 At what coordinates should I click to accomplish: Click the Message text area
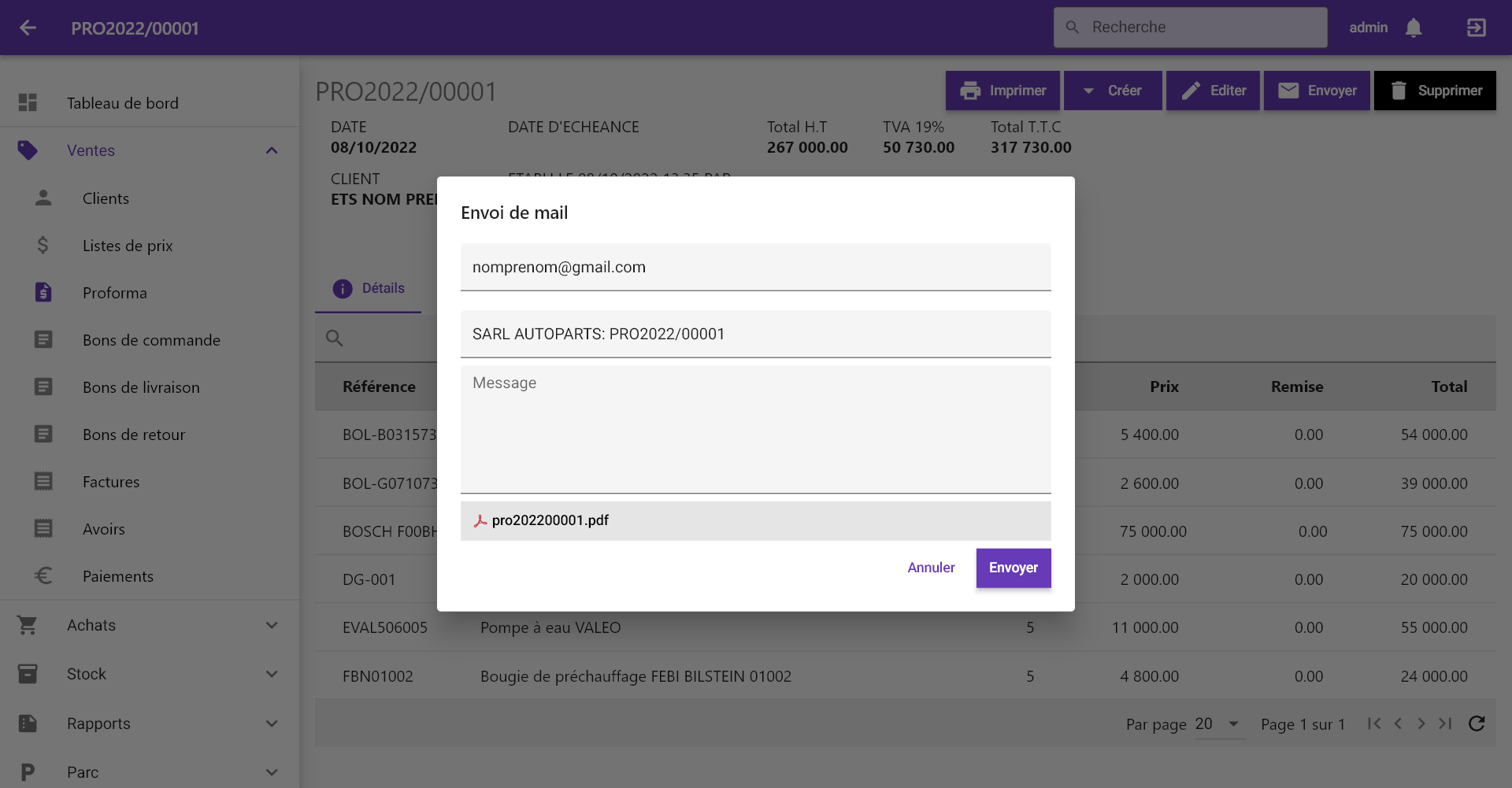click(x=756, y=430)
